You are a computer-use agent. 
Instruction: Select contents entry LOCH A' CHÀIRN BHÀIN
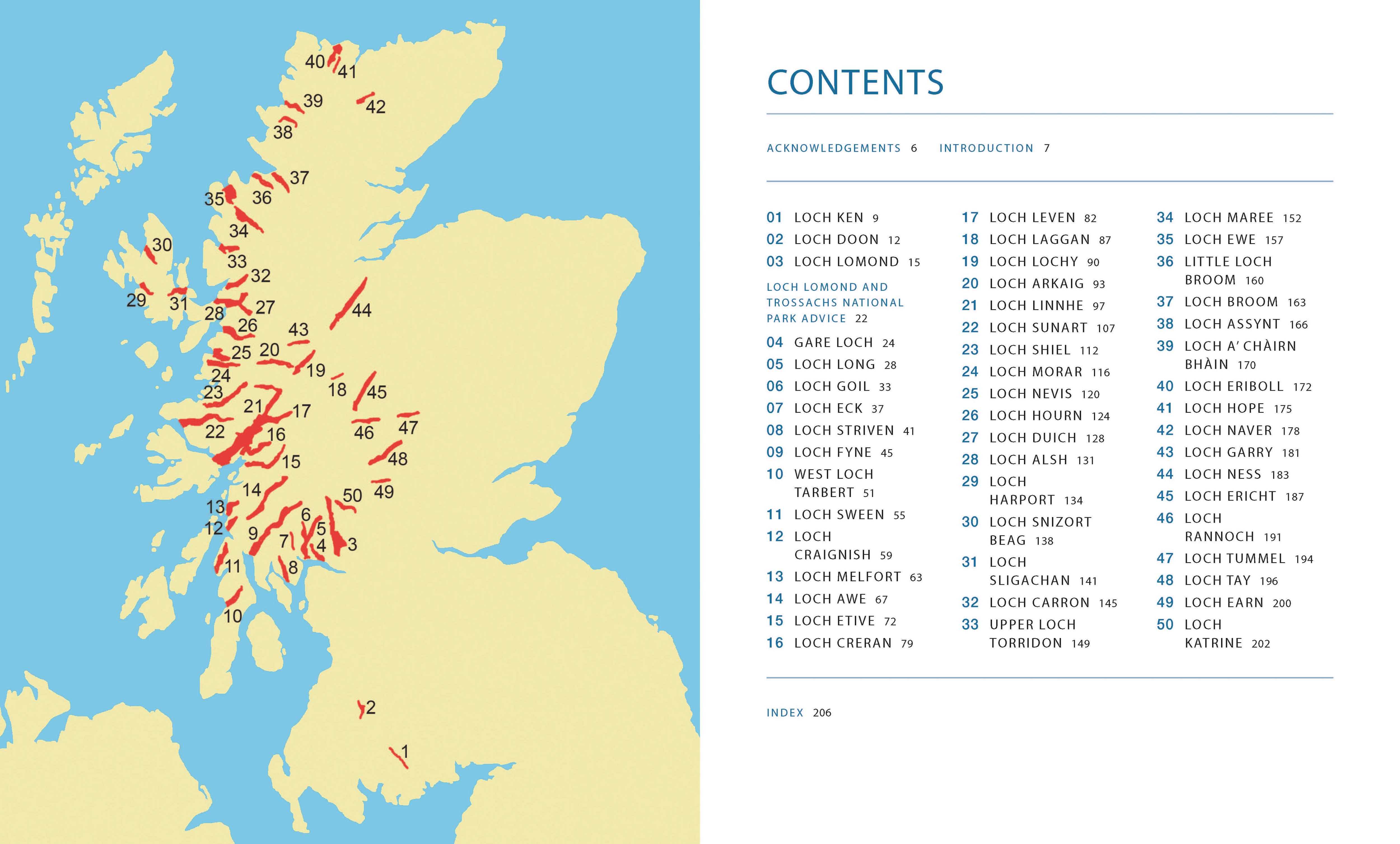[1227, 355]
